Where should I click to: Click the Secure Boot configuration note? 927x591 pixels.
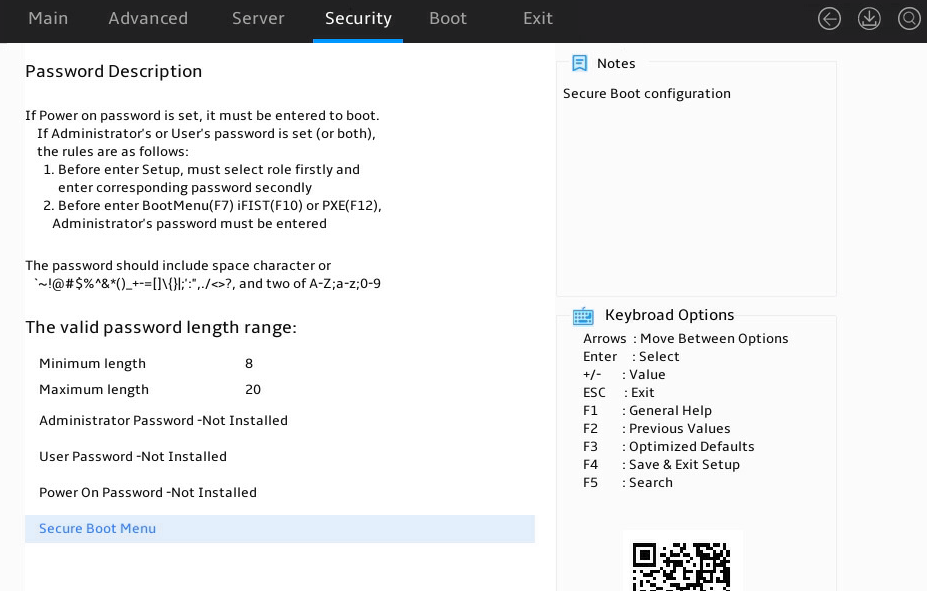point(647,94)
